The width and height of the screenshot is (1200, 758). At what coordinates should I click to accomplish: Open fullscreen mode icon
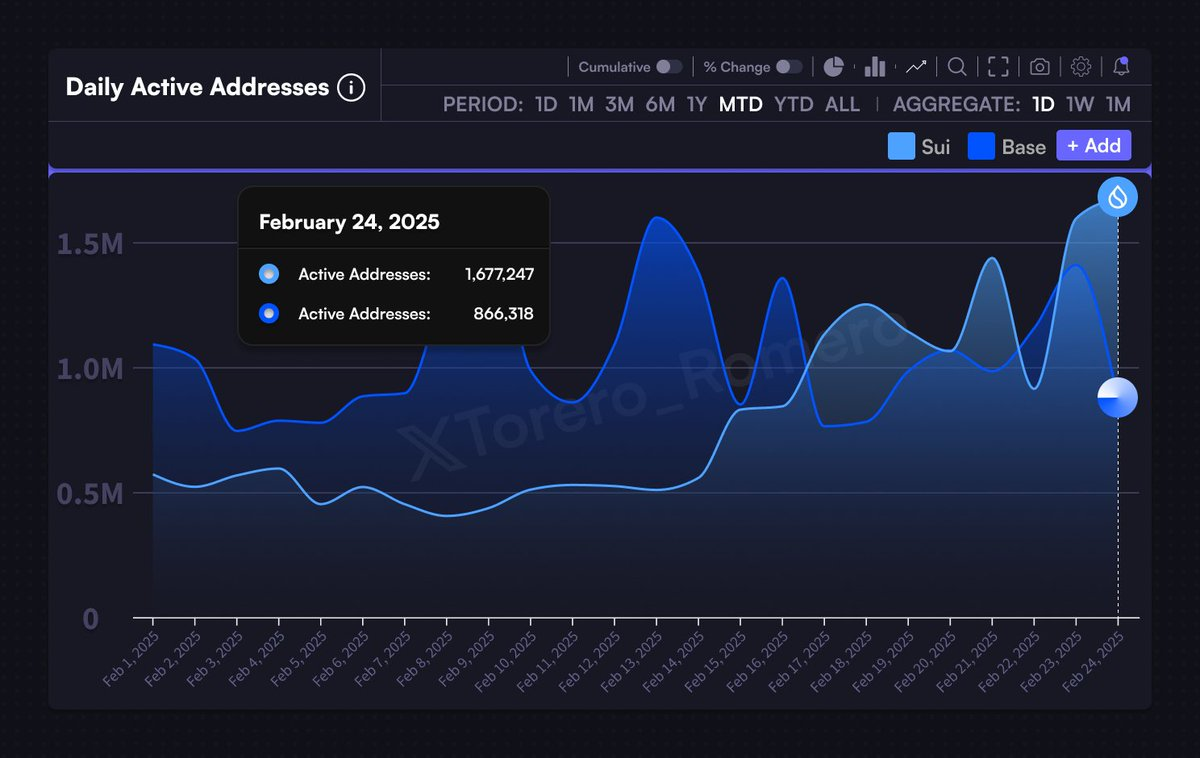(998, 67)
